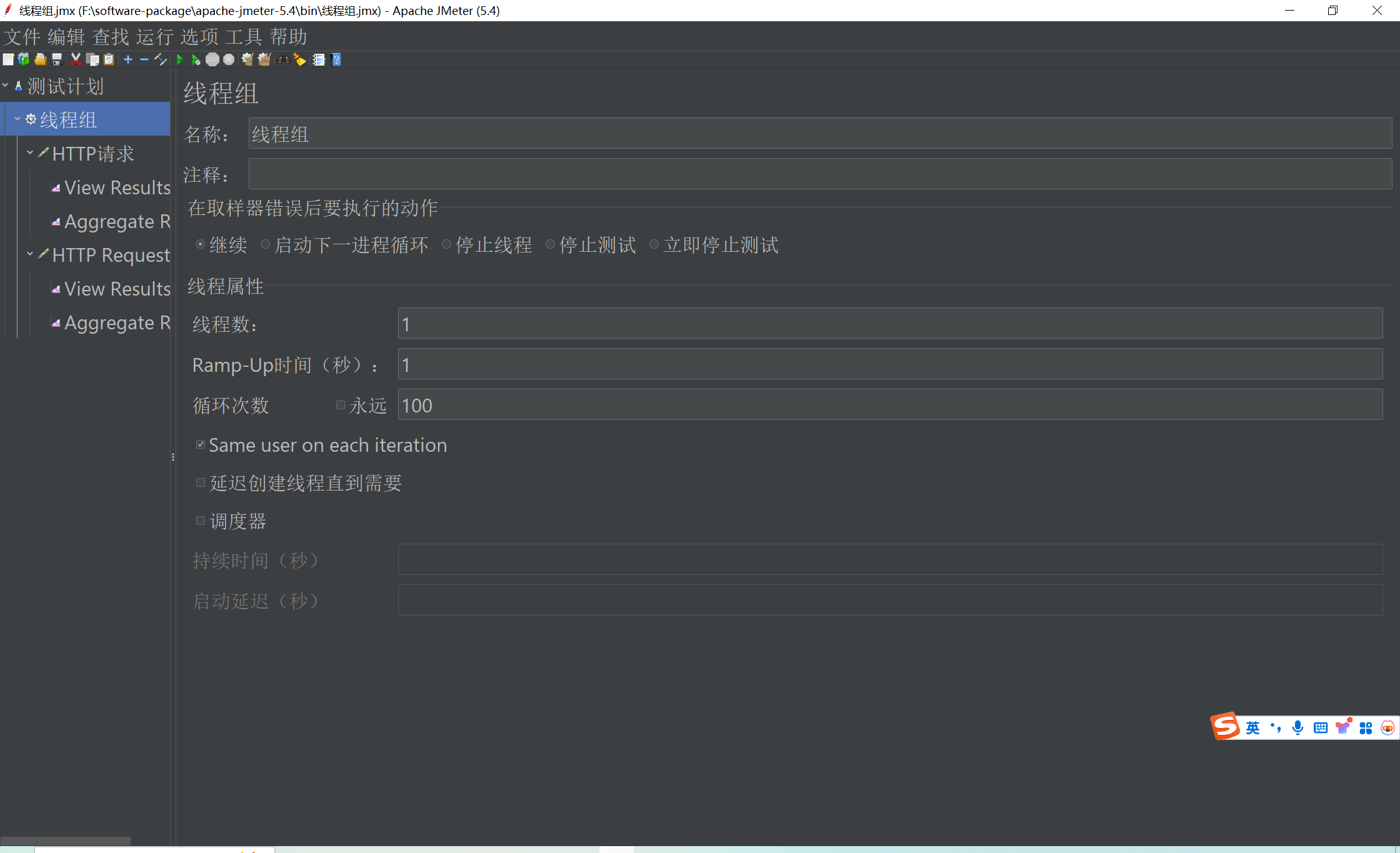
Task: Select 测试计划 in the tree
Action: point(65,86)
